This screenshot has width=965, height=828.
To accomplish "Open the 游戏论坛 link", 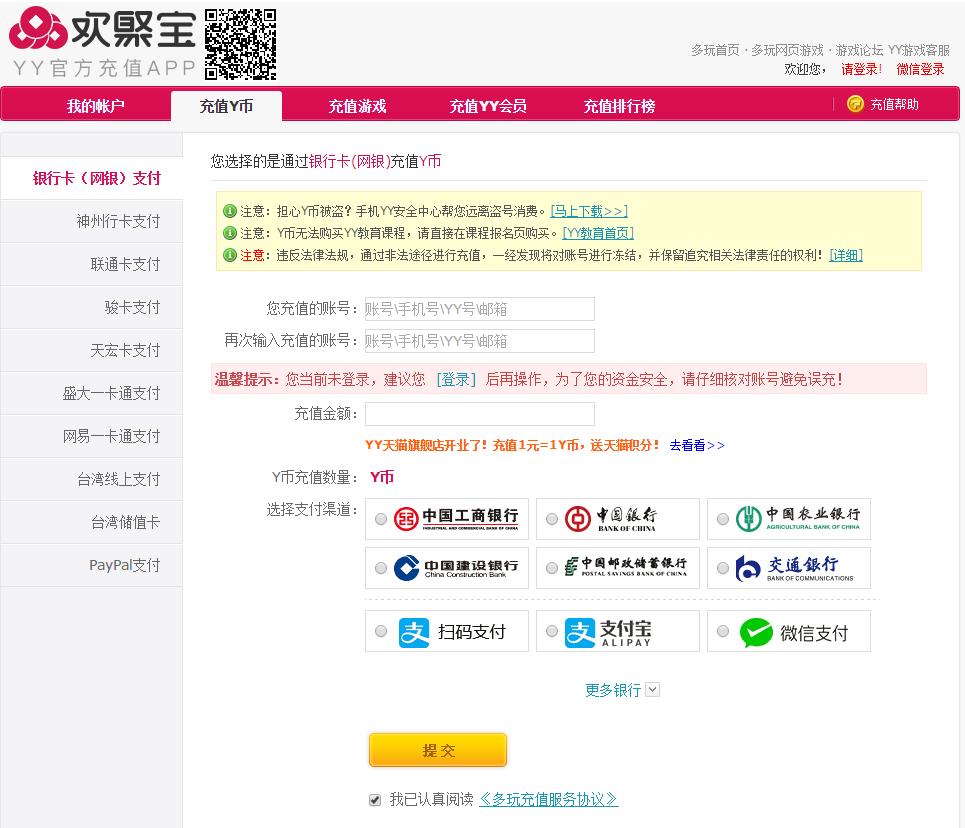I will tap(859, 50).
